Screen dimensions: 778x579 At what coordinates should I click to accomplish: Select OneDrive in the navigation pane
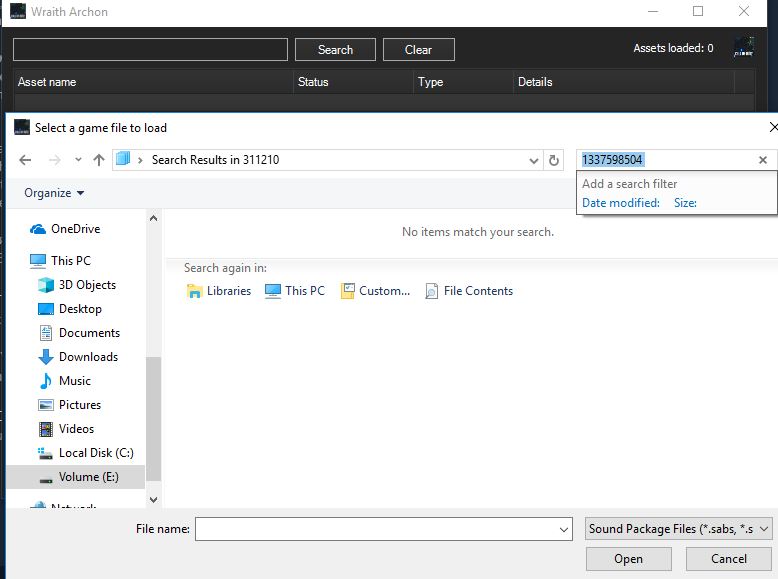(x=65, y=229)
